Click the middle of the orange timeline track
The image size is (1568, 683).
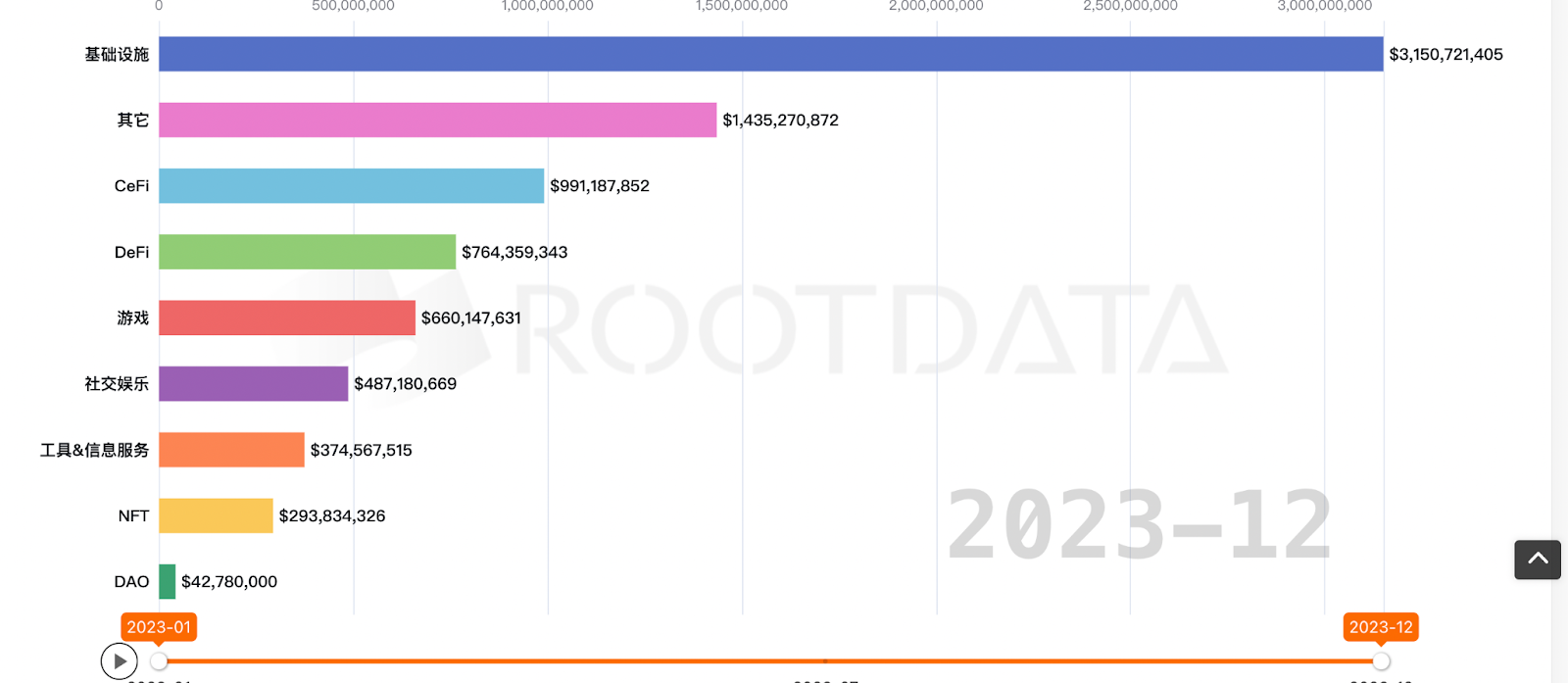pos(770,661)
